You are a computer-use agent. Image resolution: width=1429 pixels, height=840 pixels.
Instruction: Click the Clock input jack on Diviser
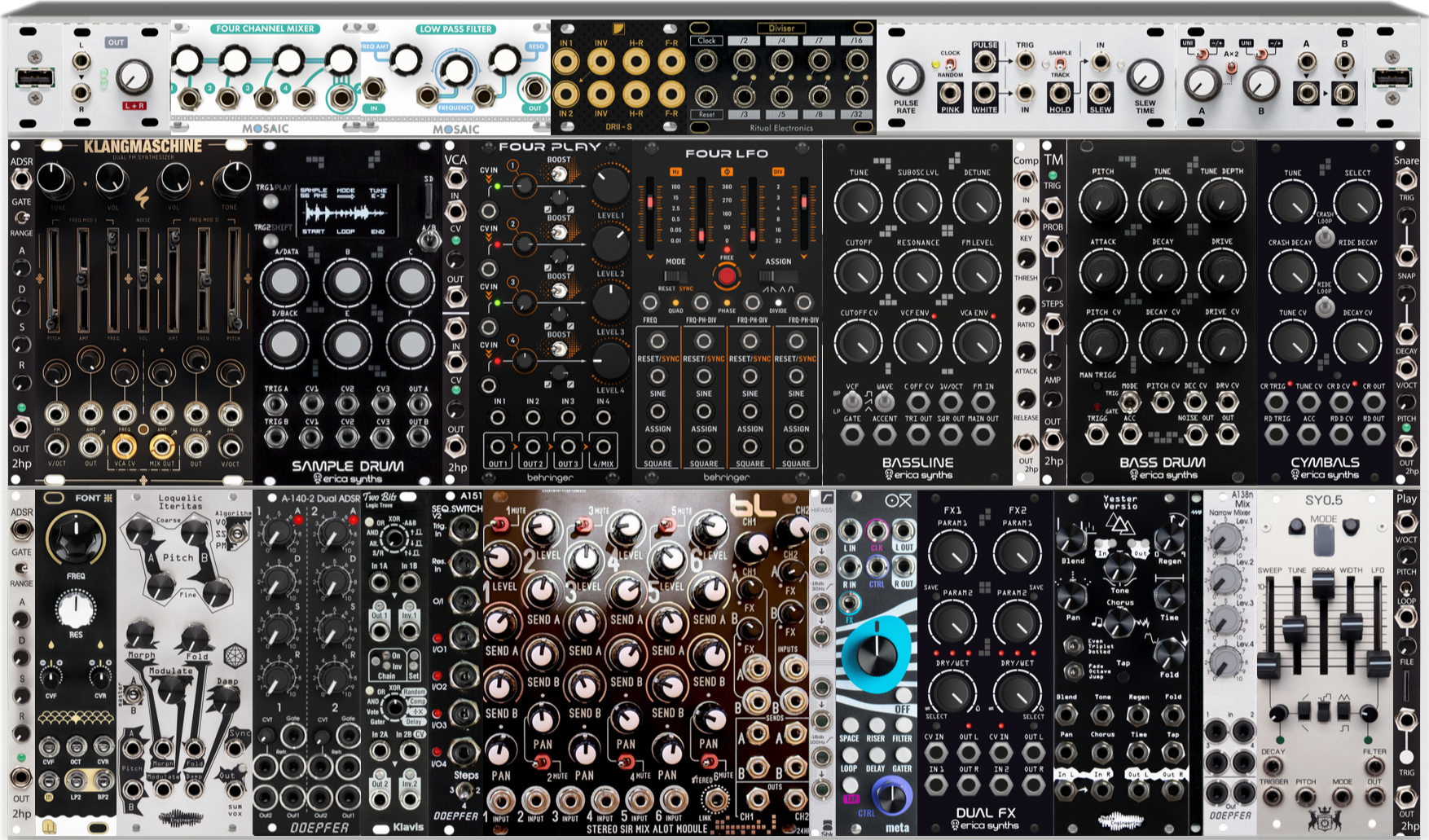pos(706,60)
